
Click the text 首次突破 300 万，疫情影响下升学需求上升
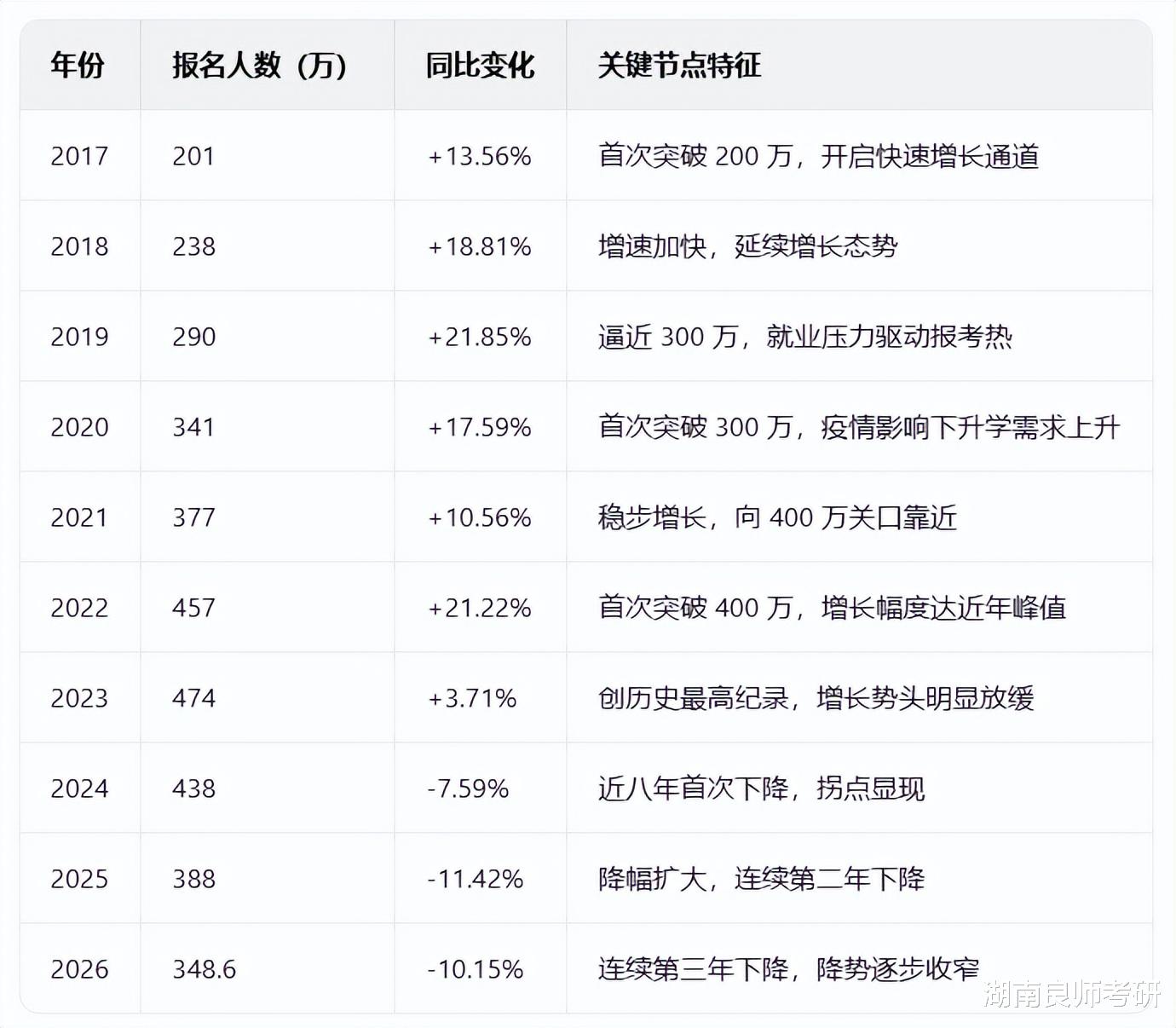[859, 427]
